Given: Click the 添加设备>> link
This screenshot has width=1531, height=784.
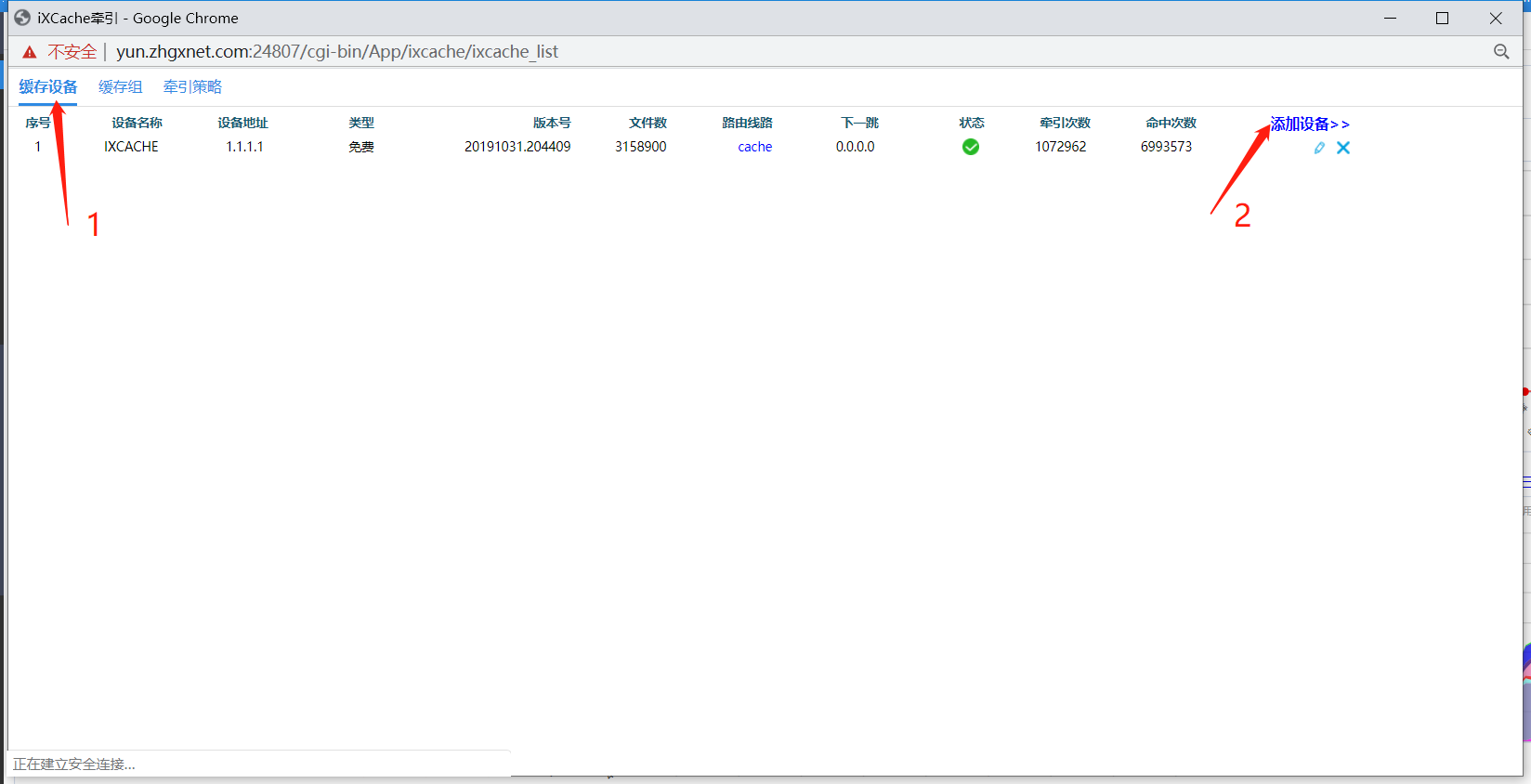Looking at the screenshot, I should [1309, 124].
